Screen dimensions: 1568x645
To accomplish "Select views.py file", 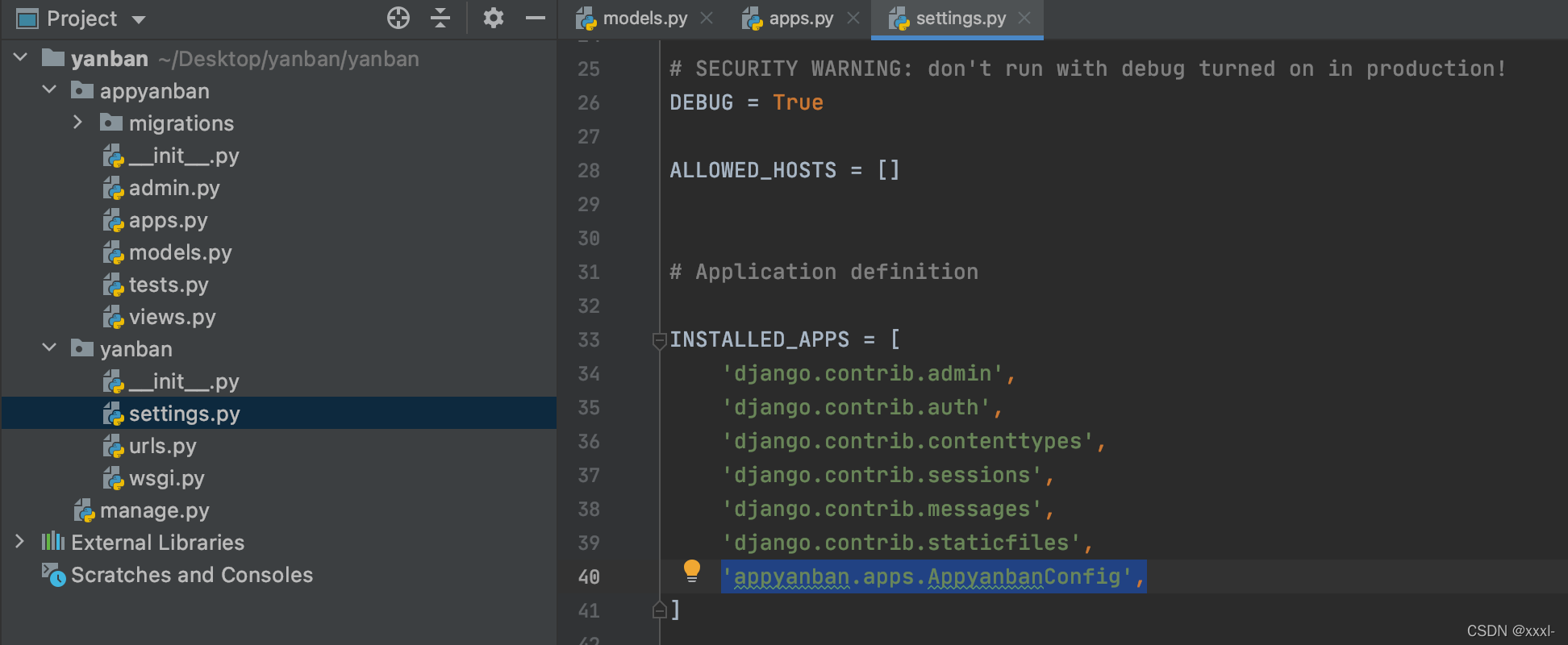I will 173,317.
